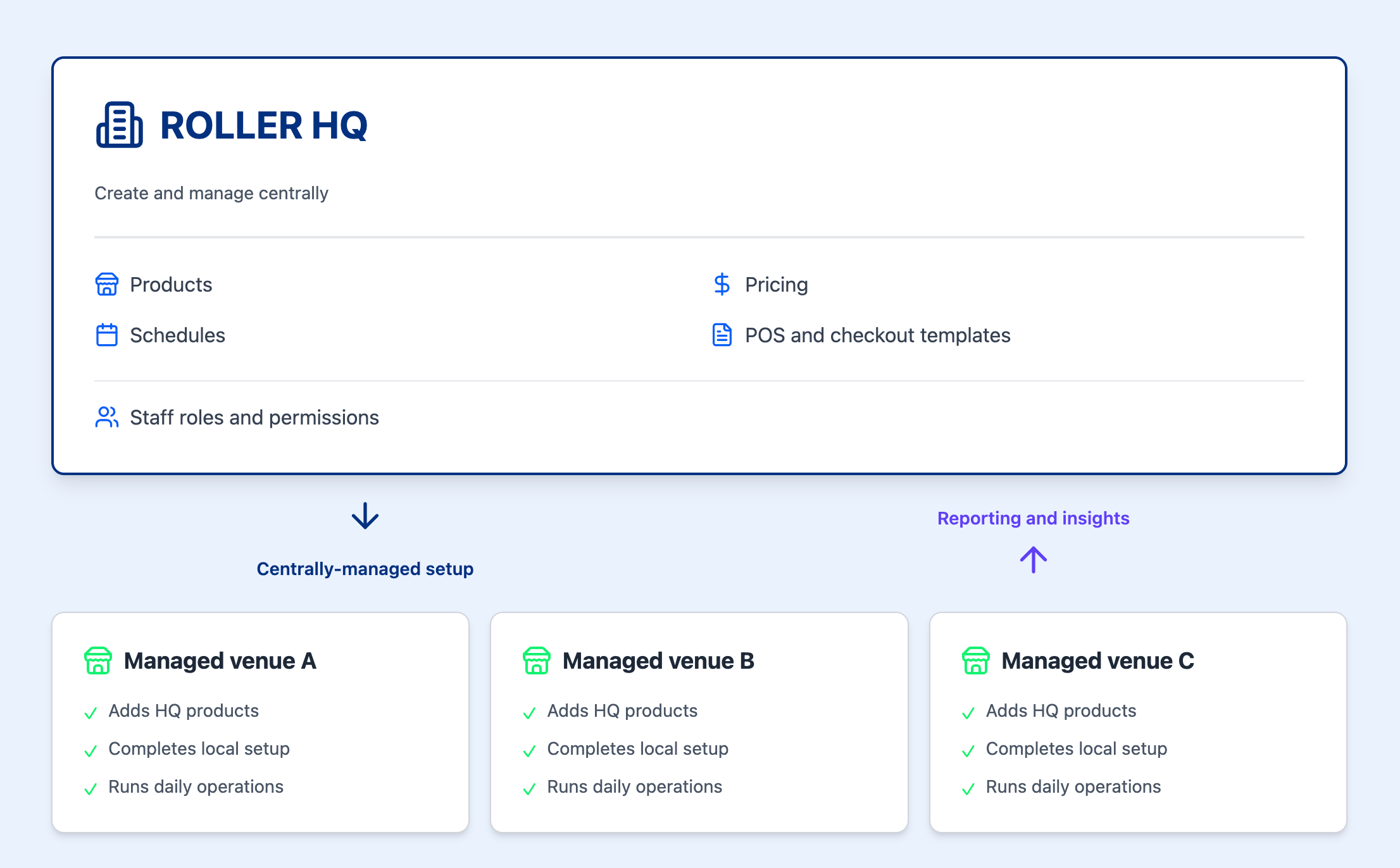The image size is (1400, 868).
Task: Click the dark blue downward arrow
Action: click(x=365, y=516)
